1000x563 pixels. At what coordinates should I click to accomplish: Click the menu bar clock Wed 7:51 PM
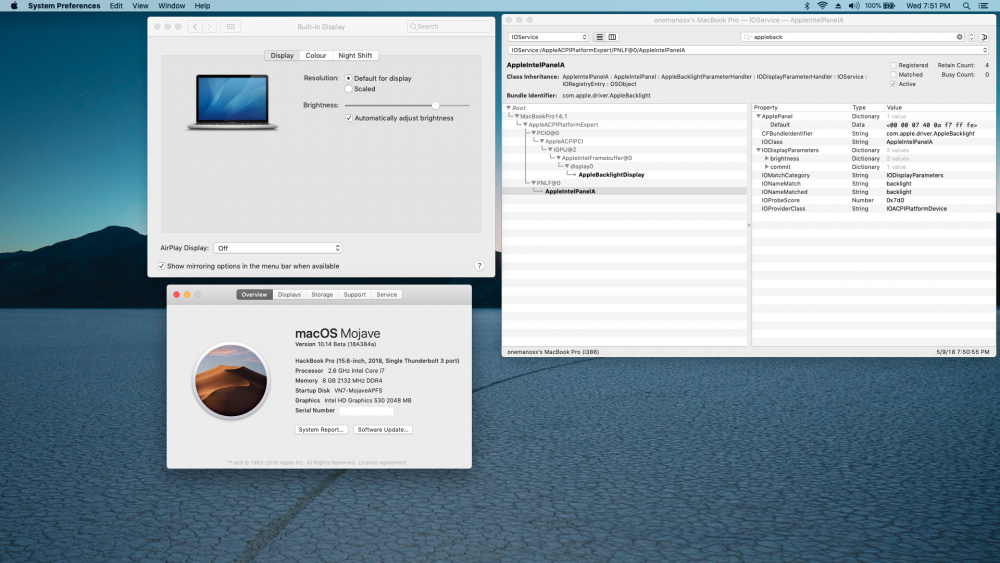point(928,6)
